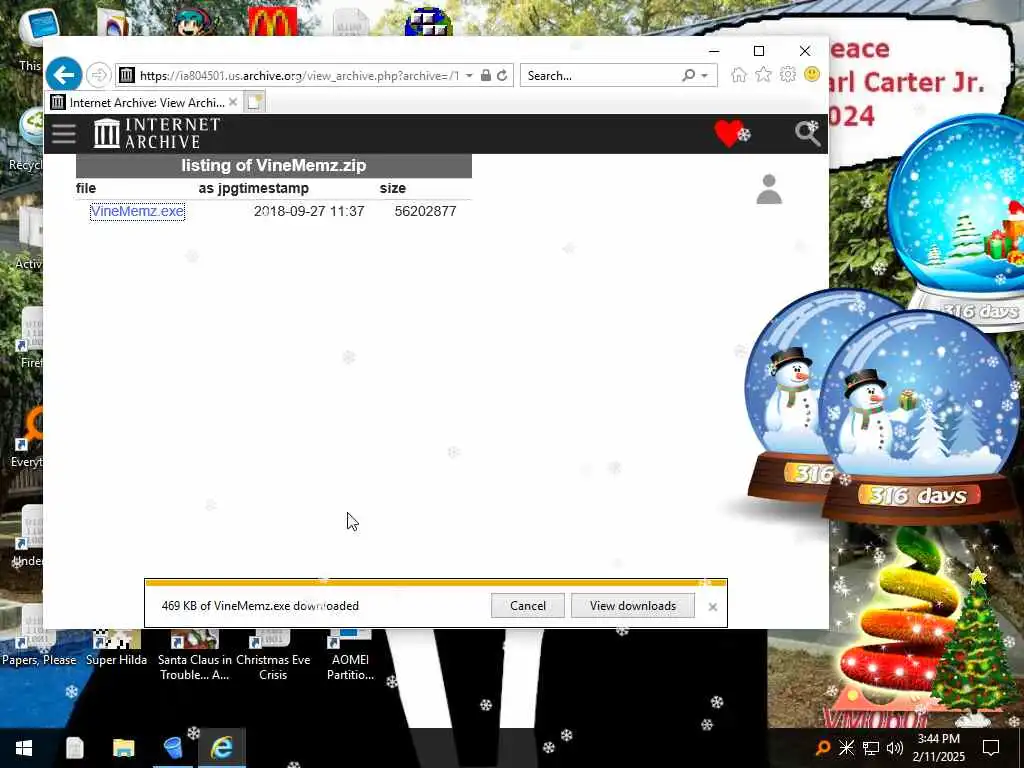Click the lock security icon
The width and height of the screenshot is (1024, 768).
click(x=486, y=75)
